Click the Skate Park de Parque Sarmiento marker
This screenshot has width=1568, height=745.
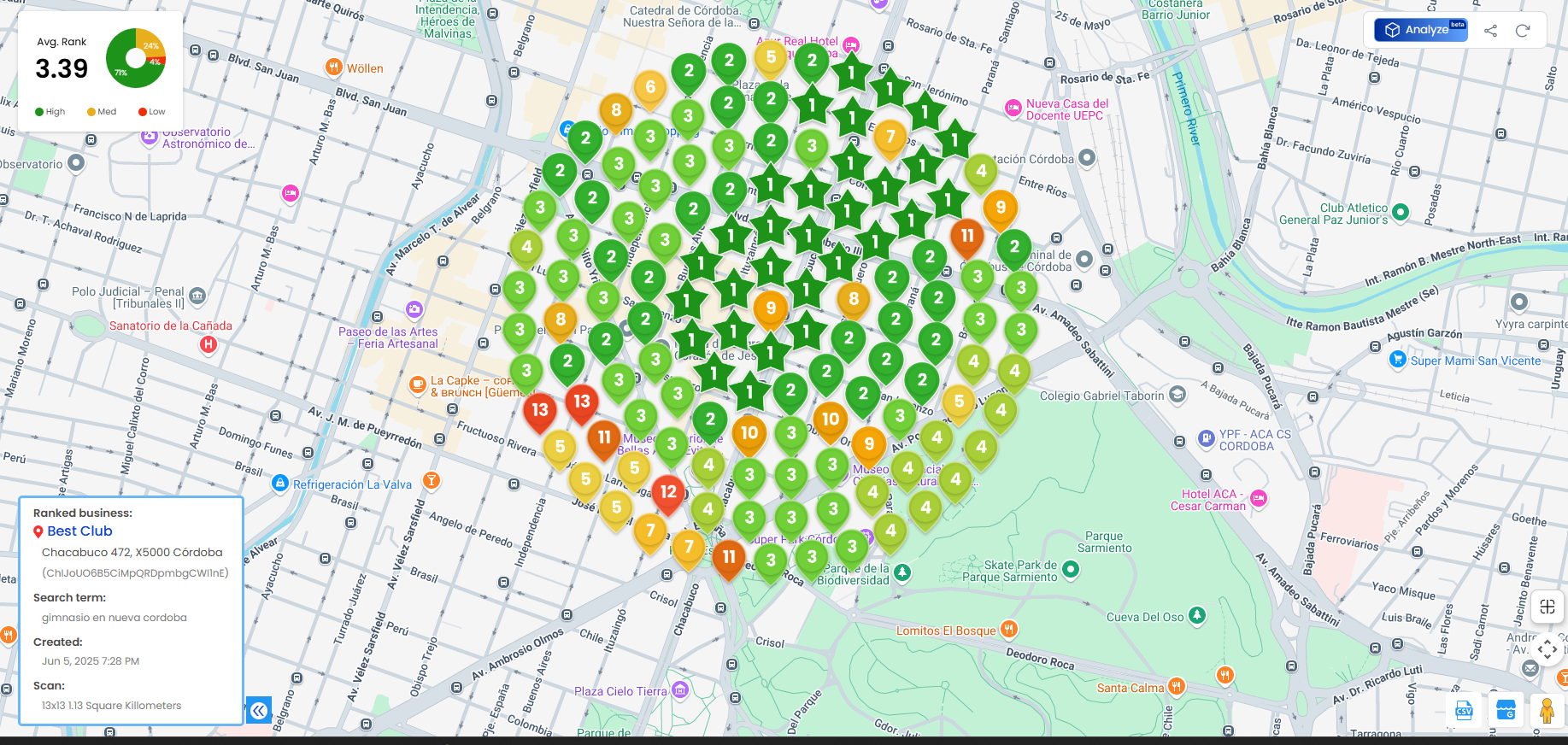1071,569
